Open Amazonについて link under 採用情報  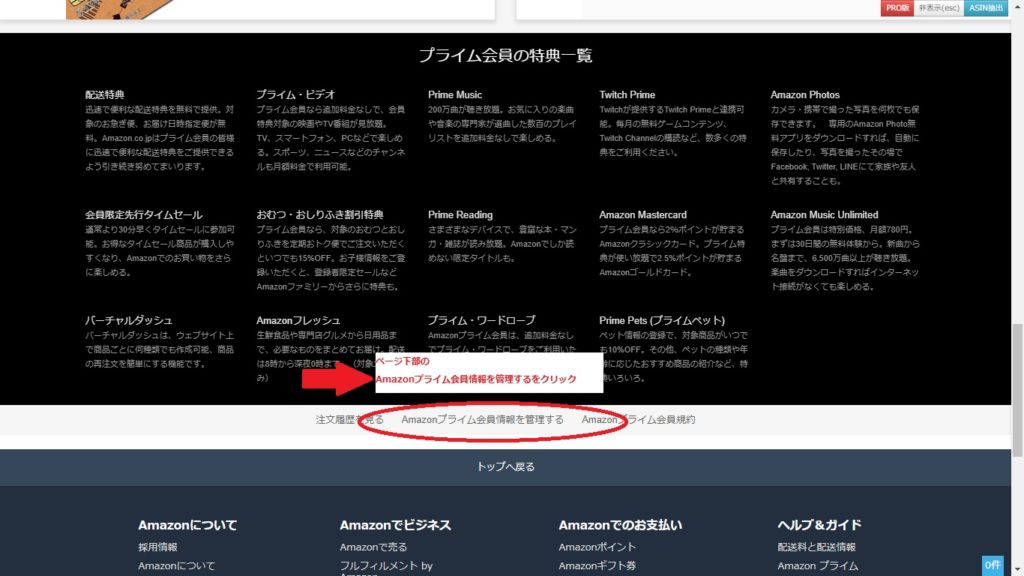tap(176, 566)
